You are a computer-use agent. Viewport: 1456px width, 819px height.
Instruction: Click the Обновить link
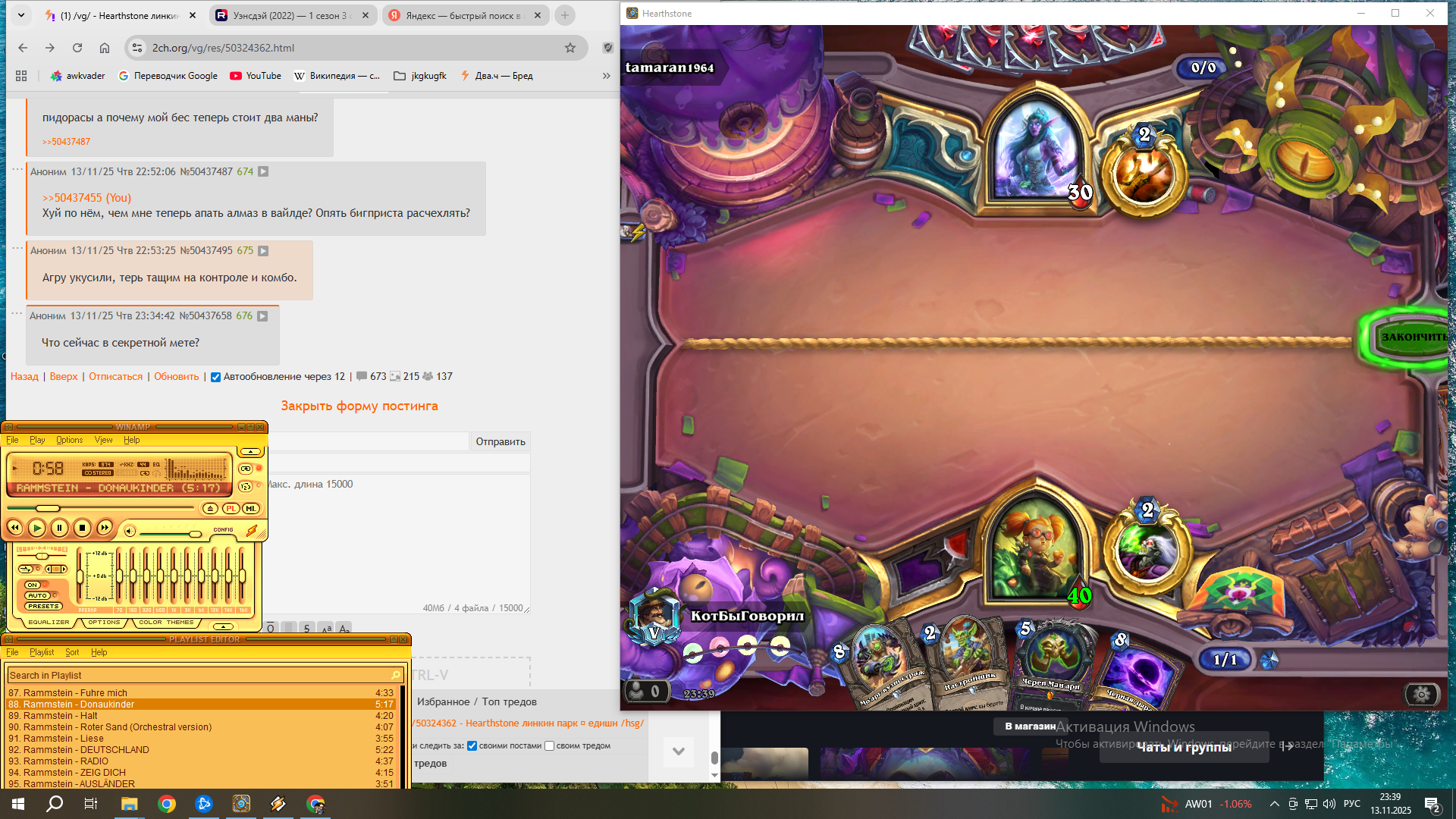pyautogui.click(x=176, y=377)
